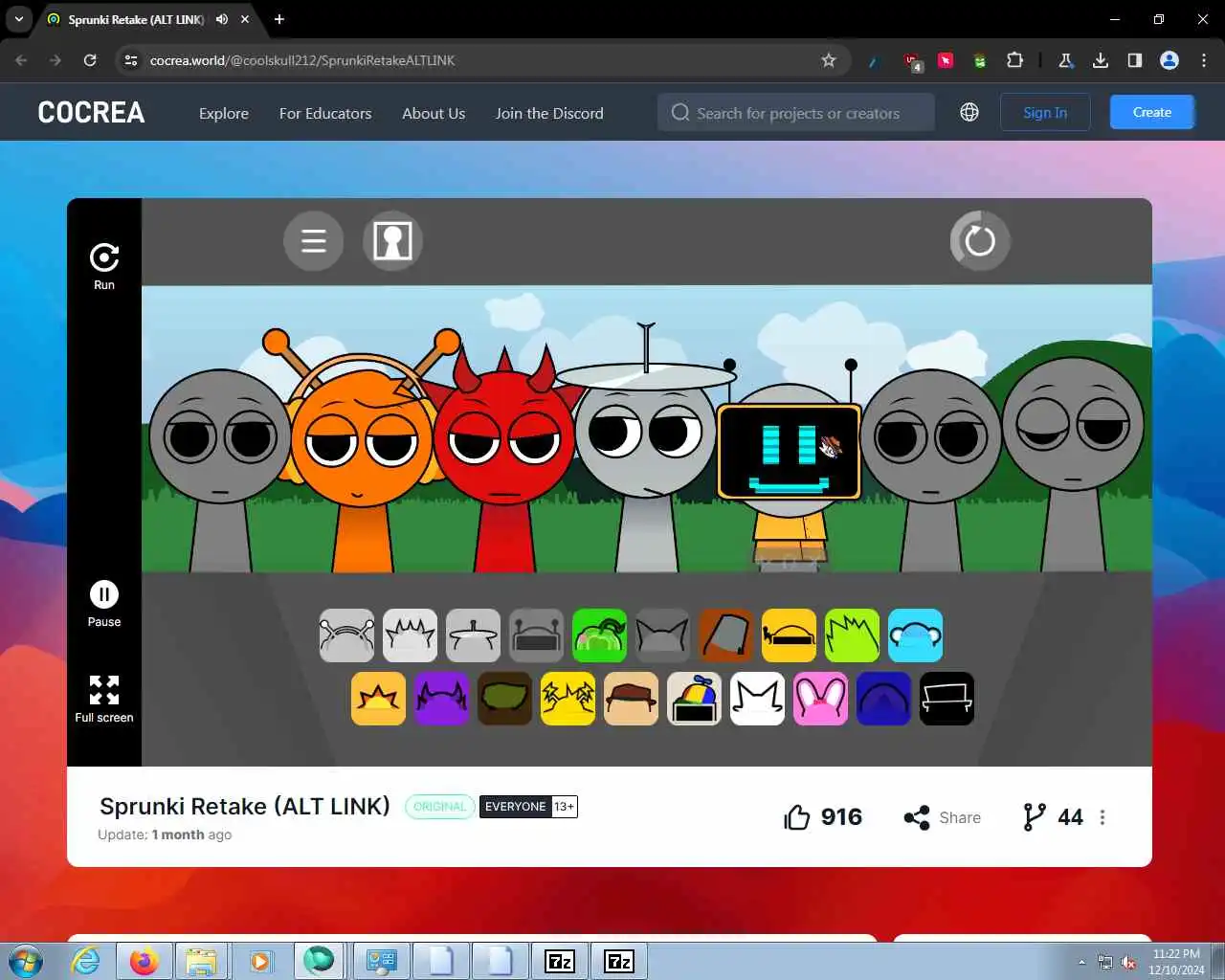Viewport: 1225px width, 980px height.
Task: Open the Chrome profile avatar
Action: pyautogui.click(x=1169, y=60)
